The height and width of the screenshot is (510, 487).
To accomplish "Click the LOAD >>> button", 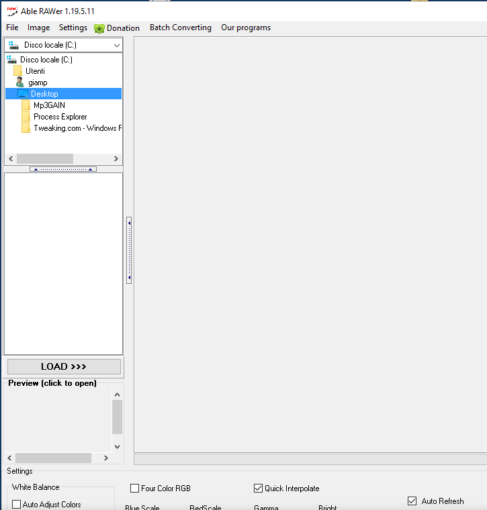I will 64,367.
